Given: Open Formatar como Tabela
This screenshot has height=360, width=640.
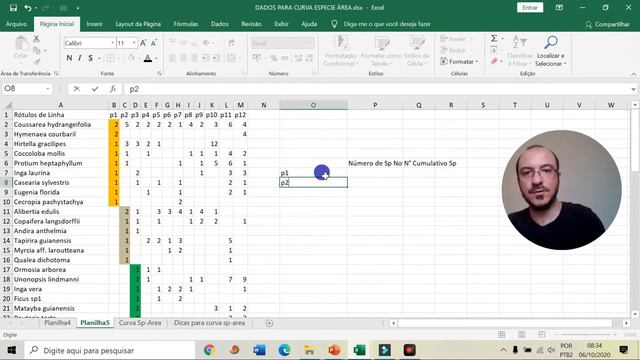Looking at the screenshot, I should 381,51.
